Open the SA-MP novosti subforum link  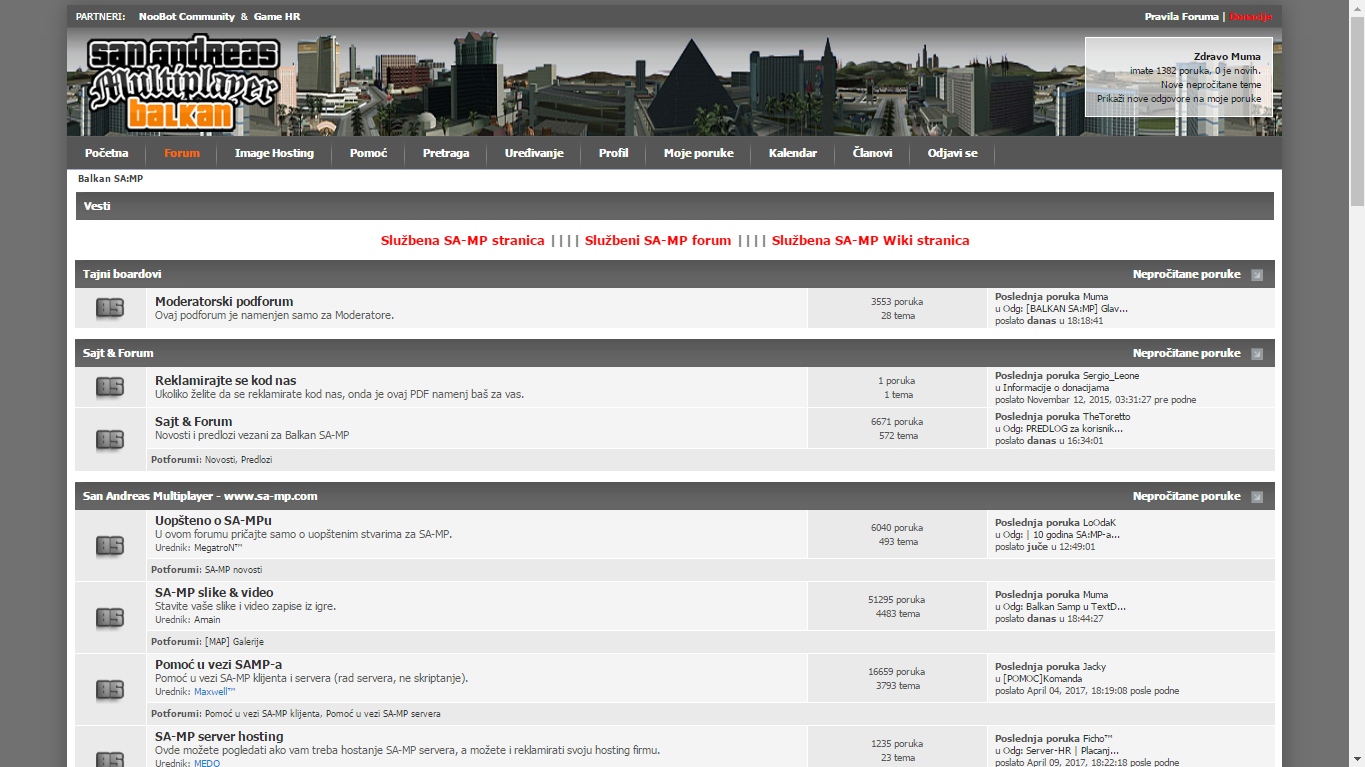[x=233, y=570]
